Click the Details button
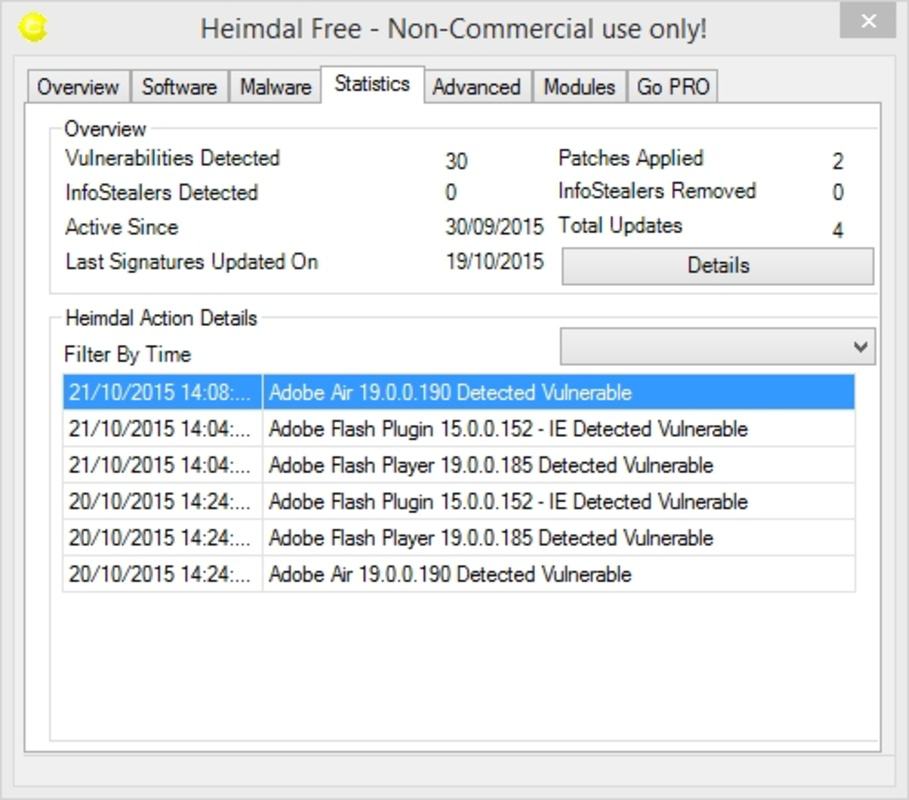Screen dimensions: 909x800 tap(718, 266)
